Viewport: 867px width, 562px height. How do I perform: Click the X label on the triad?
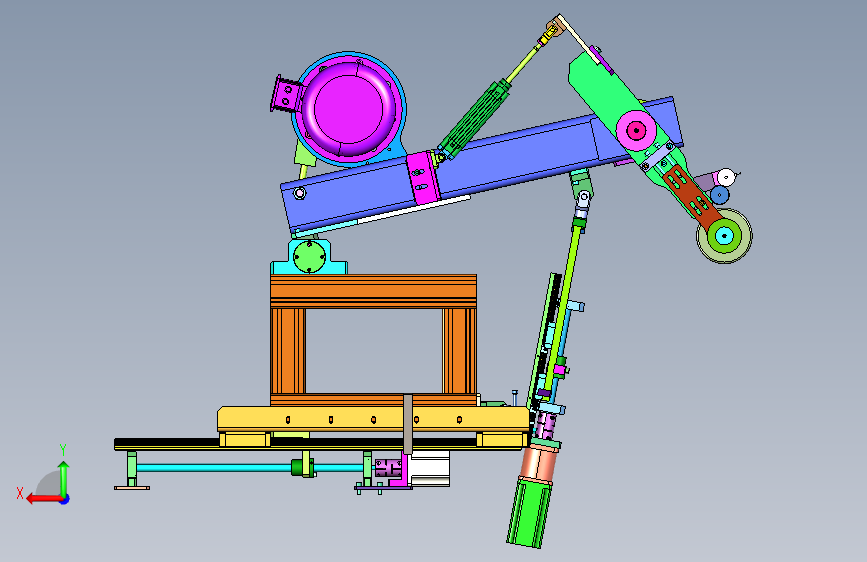[x=20, y=493]
